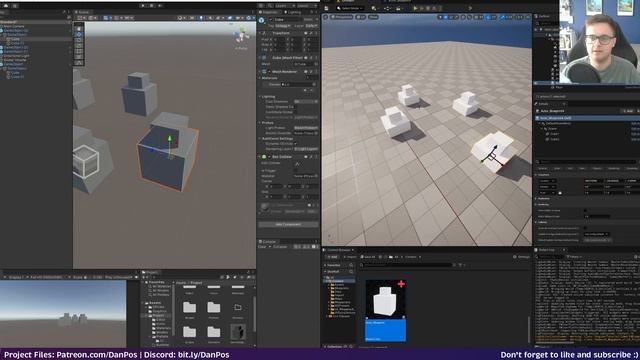Select Directional Light in Unity Hierarchy
The height and width of the screenshot is (360, 640).
click(x=16, y=56)
